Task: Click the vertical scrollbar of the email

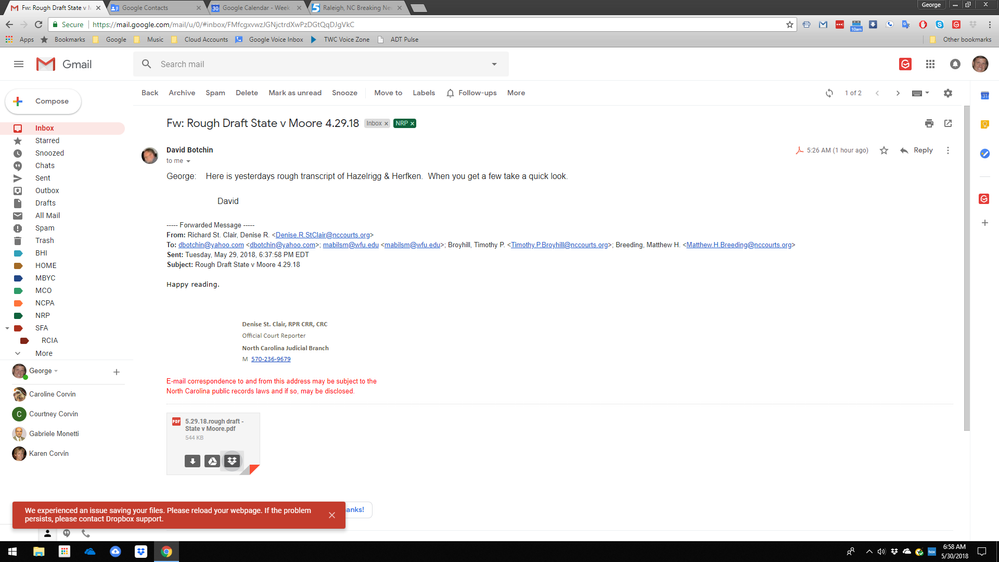Action: (967, 268)
